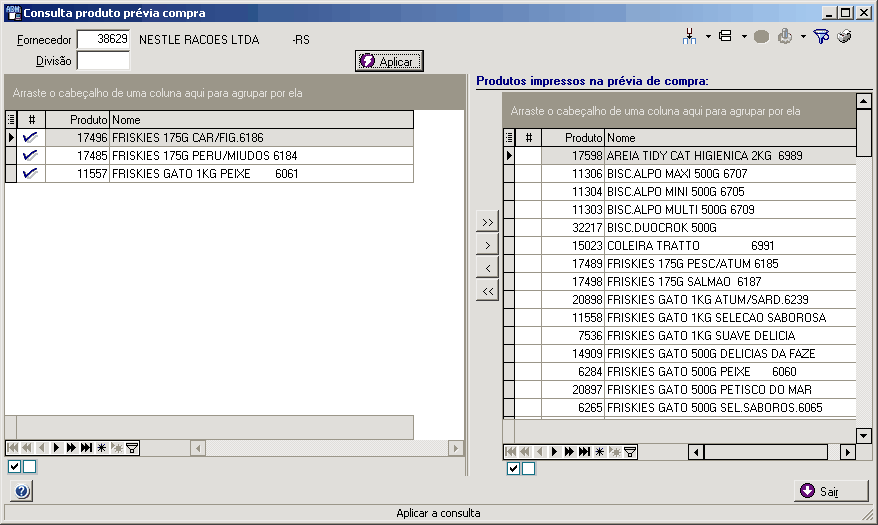This screenshot has height=525, width=878.
Task: Toggle the checkmark on row FRISKIES 175G PERU/MIUDOS 6184
Action: point(31,156)
